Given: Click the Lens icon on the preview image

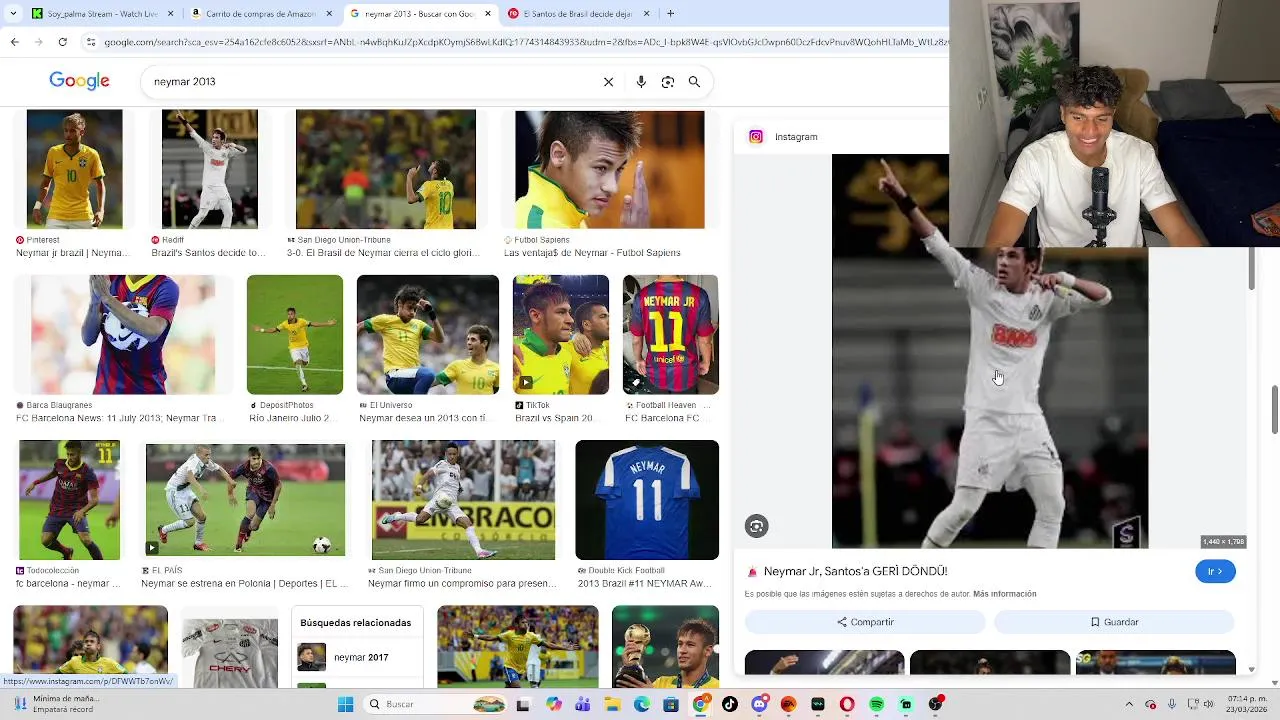Looking at the screenshot, I should [x=756, y=527].
